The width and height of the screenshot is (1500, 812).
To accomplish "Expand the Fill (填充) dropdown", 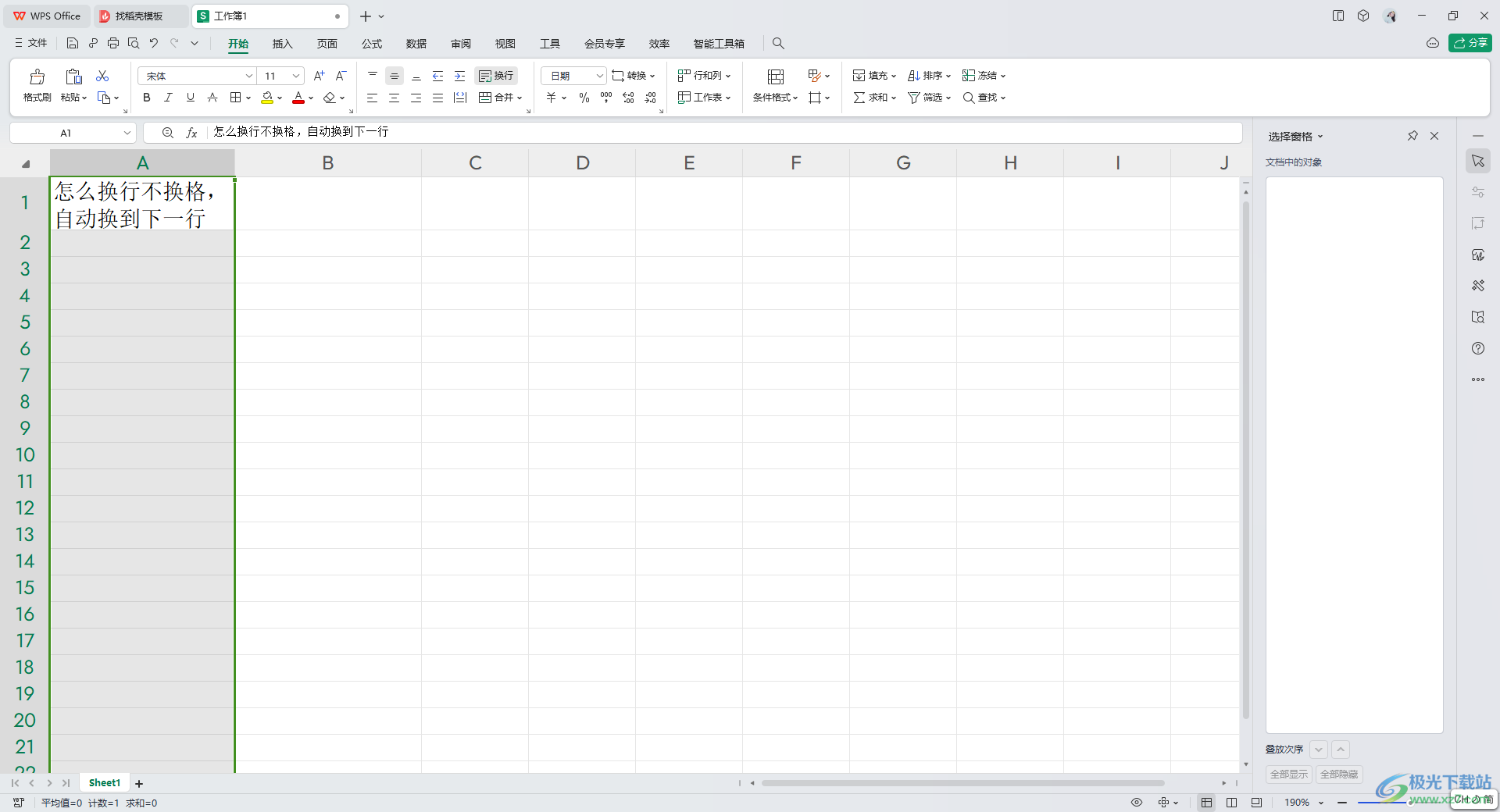I will pyautogui.click(x=894, y=77).
